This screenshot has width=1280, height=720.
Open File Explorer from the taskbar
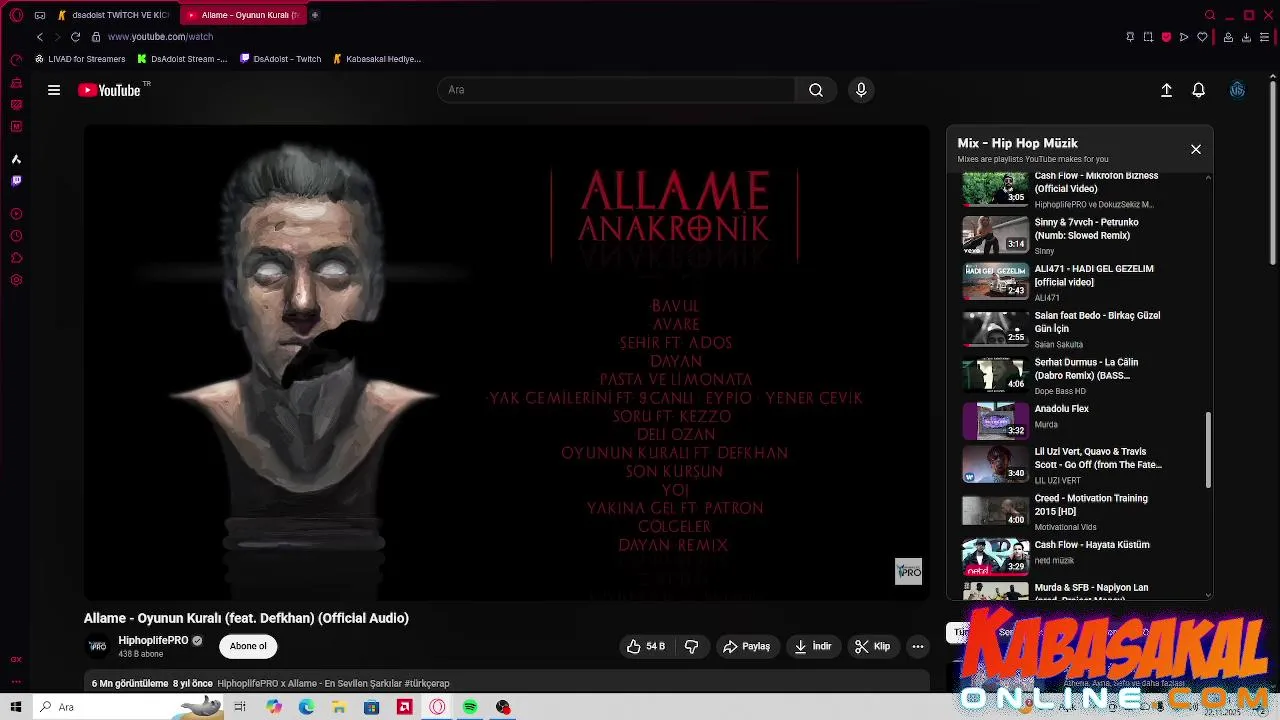(x=339, y=707)
